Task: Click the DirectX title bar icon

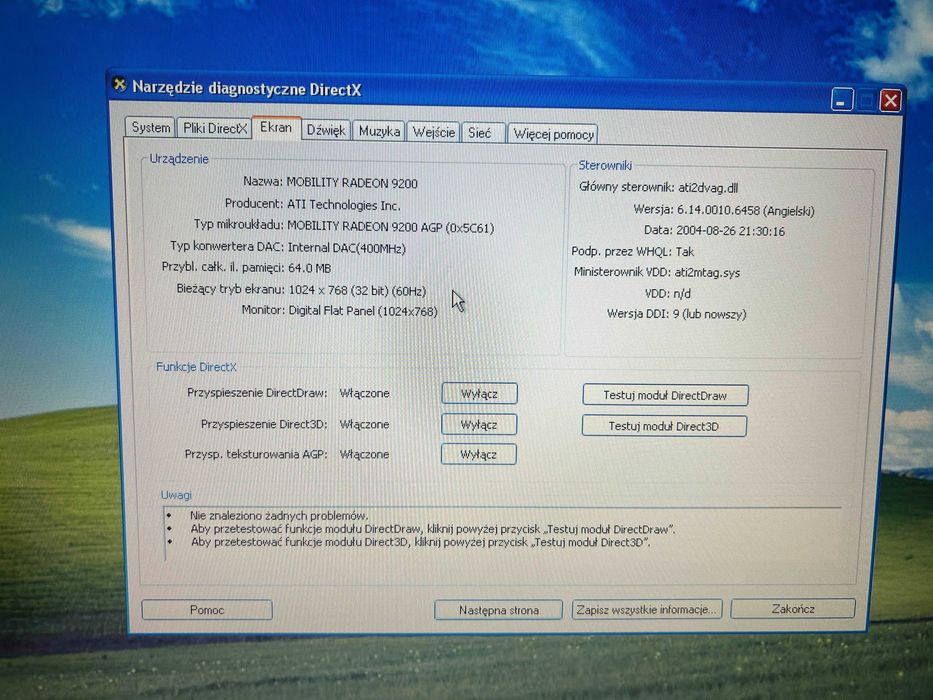Action: (x=120, y=84)
